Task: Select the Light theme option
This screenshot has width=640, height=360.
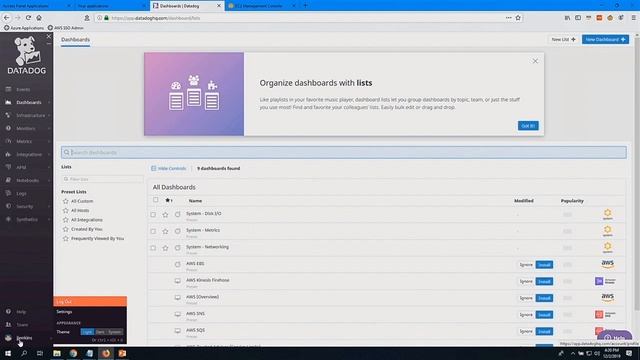Action: (x=87, y=332)
